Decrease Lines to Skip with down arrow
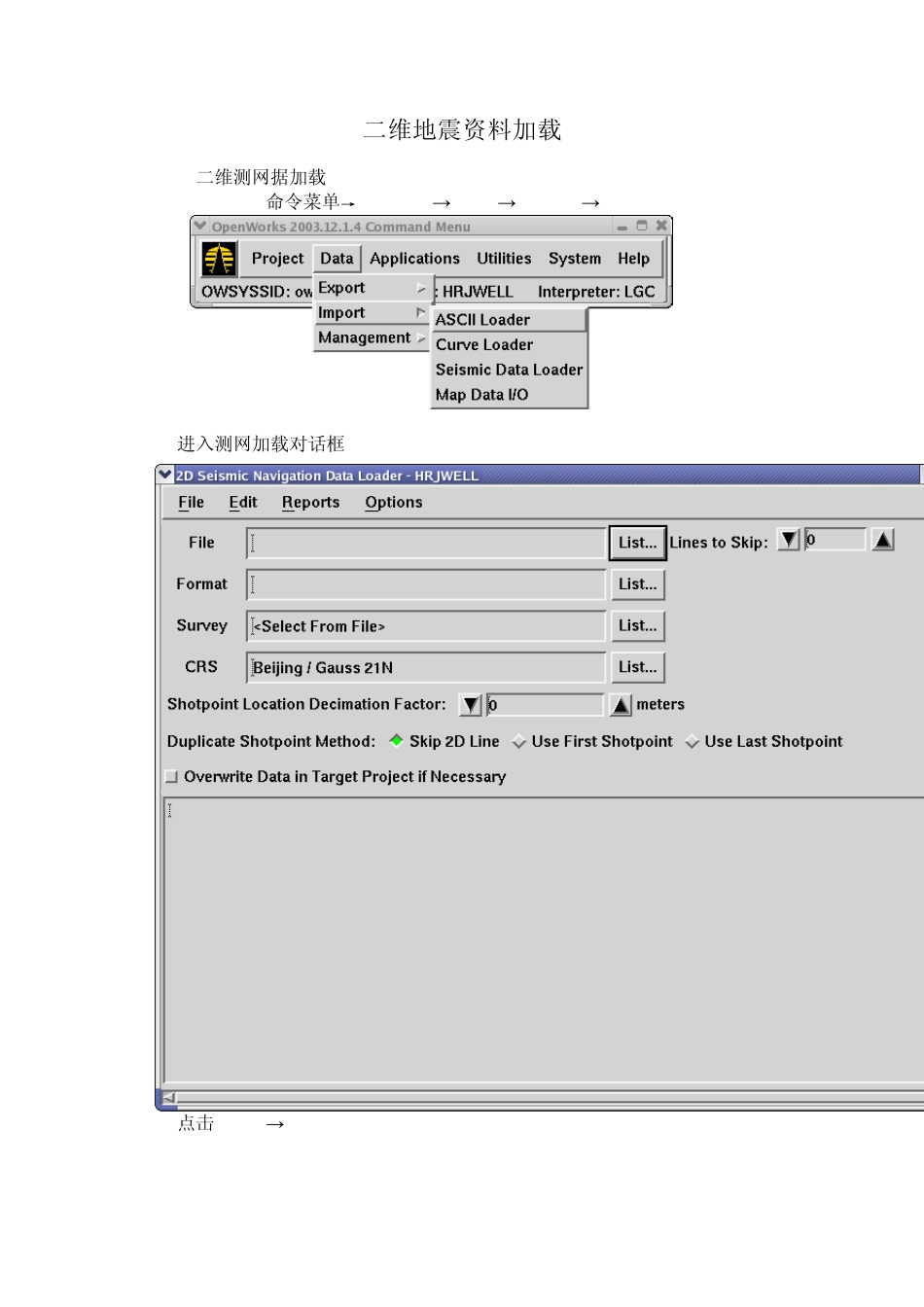Viewport: 924px width, 1307px height. [x=789, y=541]
